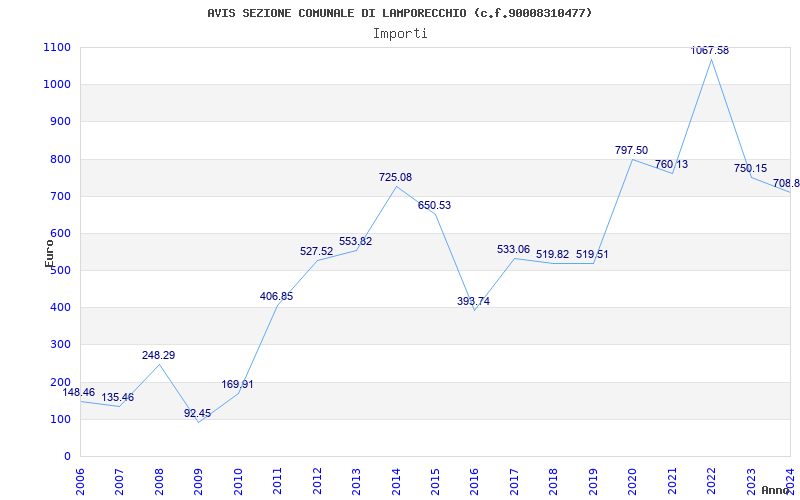Select the 1067.58 peak data label
The height and width of the screenshot is (500, 800).
710,51
